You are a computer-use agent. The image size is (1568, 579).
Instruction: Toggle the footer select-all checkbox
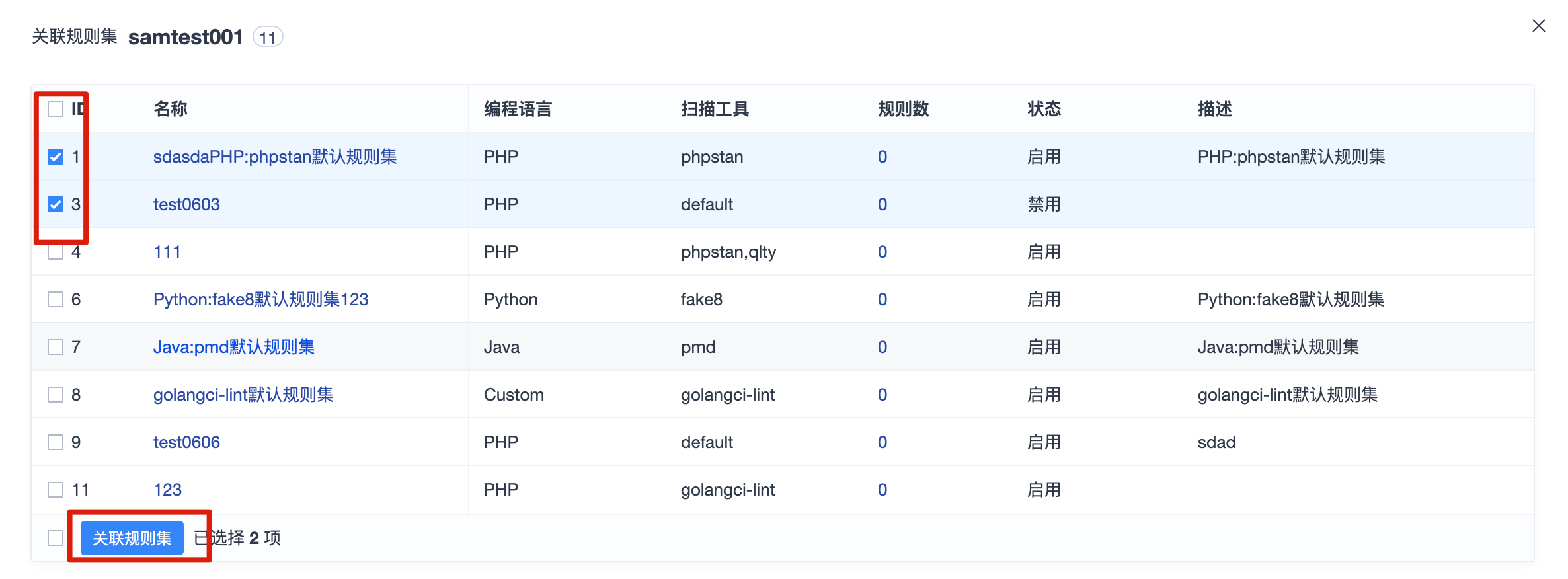pyautogui.click(x=56, y=538)
